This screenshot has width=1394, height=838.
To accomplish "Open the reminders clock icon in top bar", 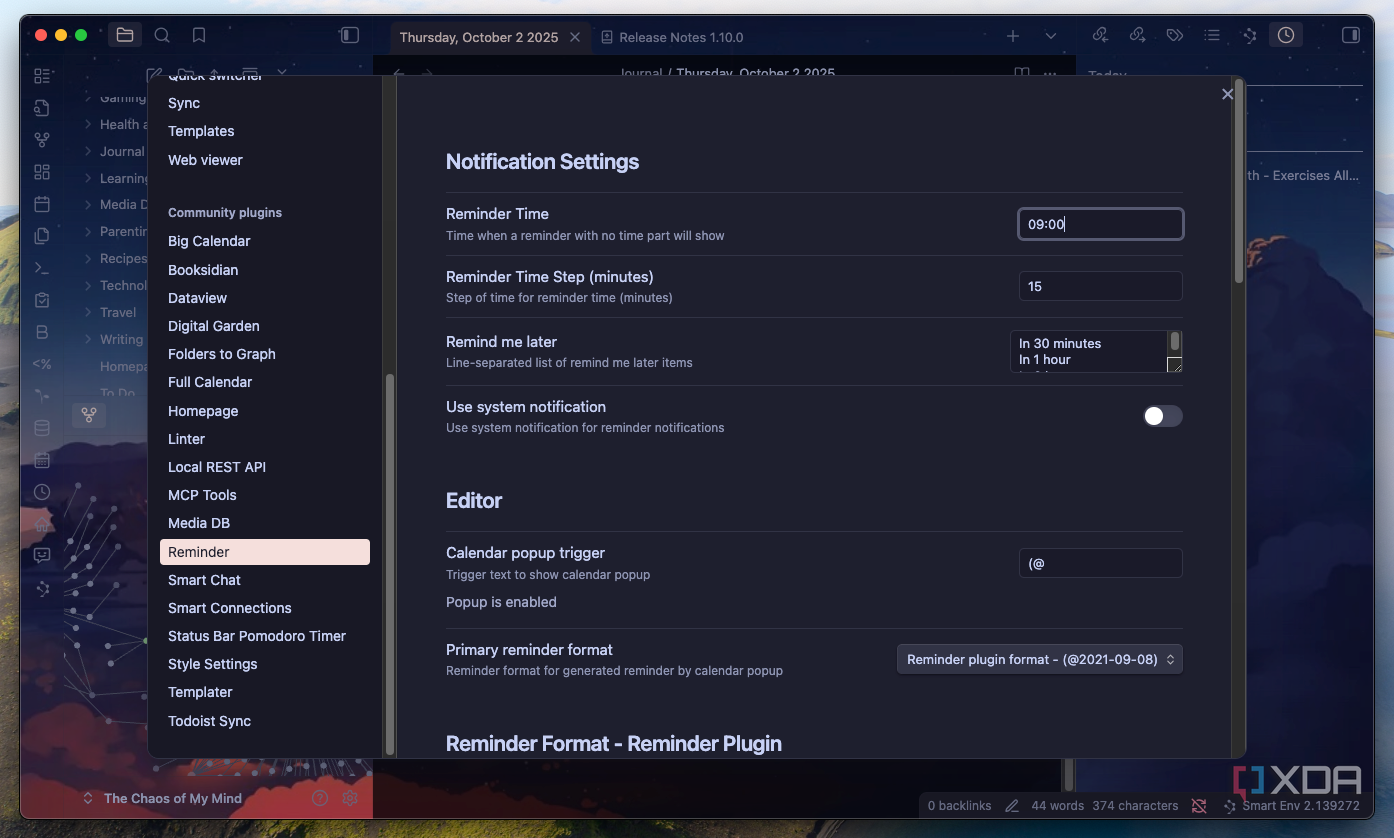I will (x=1286, y=35).
